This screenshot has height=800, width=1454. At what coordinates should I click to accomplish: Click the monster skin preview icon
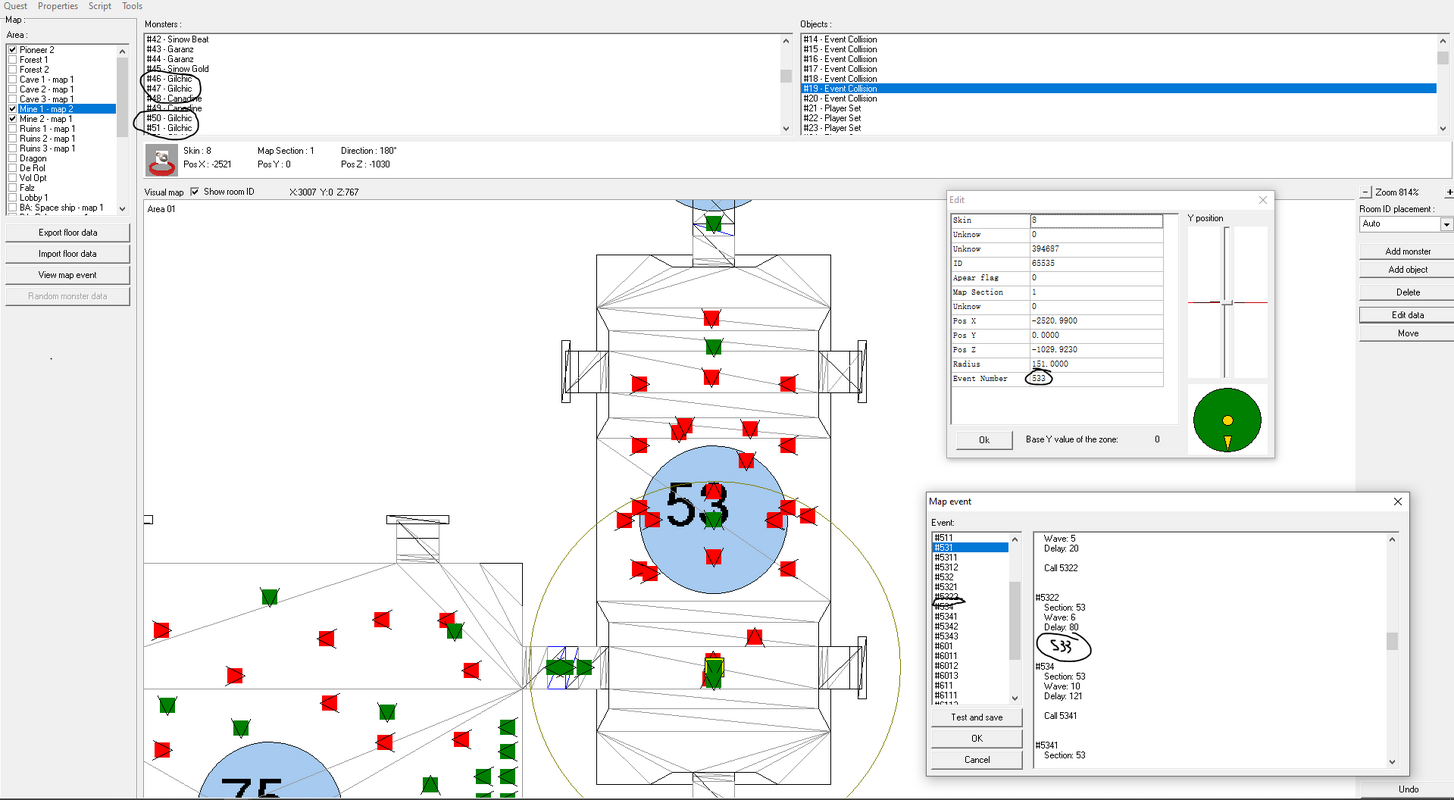coord(162,159)
